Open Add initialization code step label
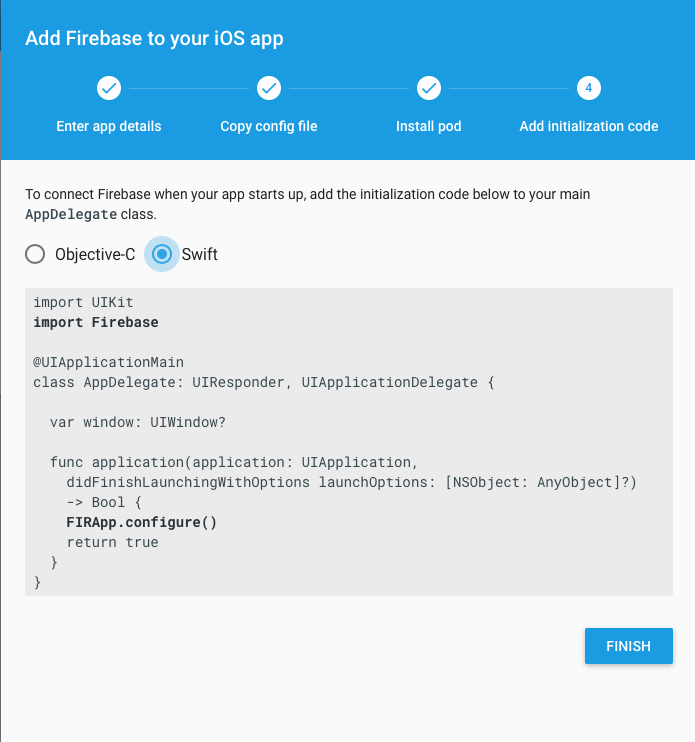The width and height of the screenshot is (695, 742). 589,126
